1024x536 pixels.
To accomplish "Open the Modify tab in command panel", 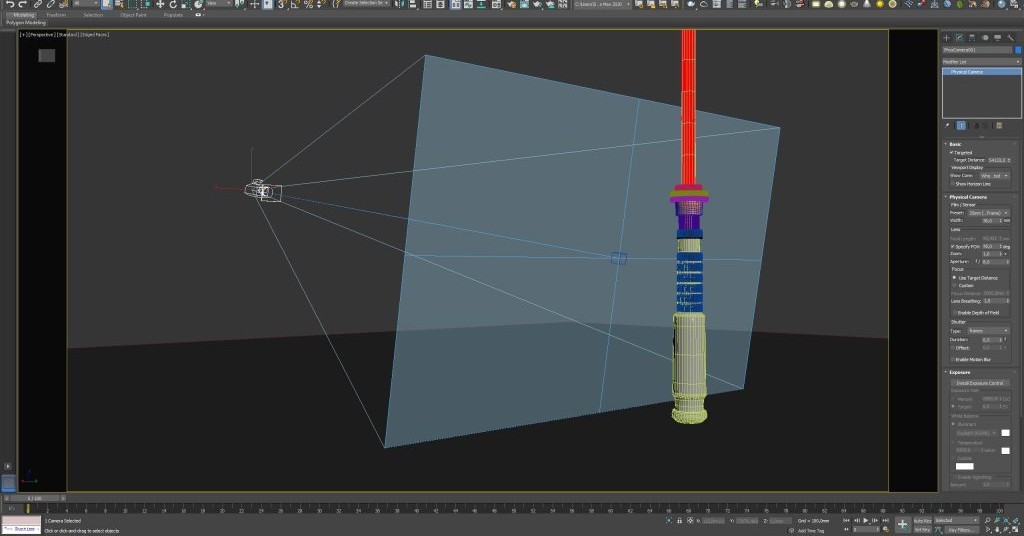I will (960, 38).
